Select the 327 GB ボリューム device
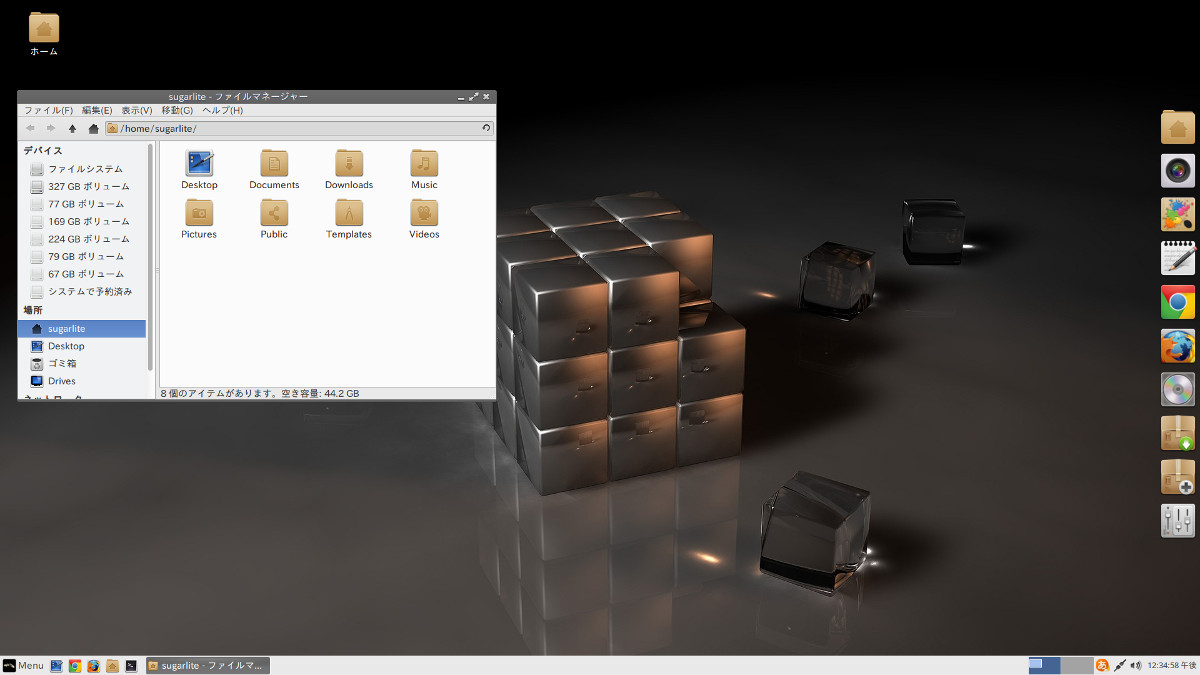The image size is (1200, 675). point(83,186)
